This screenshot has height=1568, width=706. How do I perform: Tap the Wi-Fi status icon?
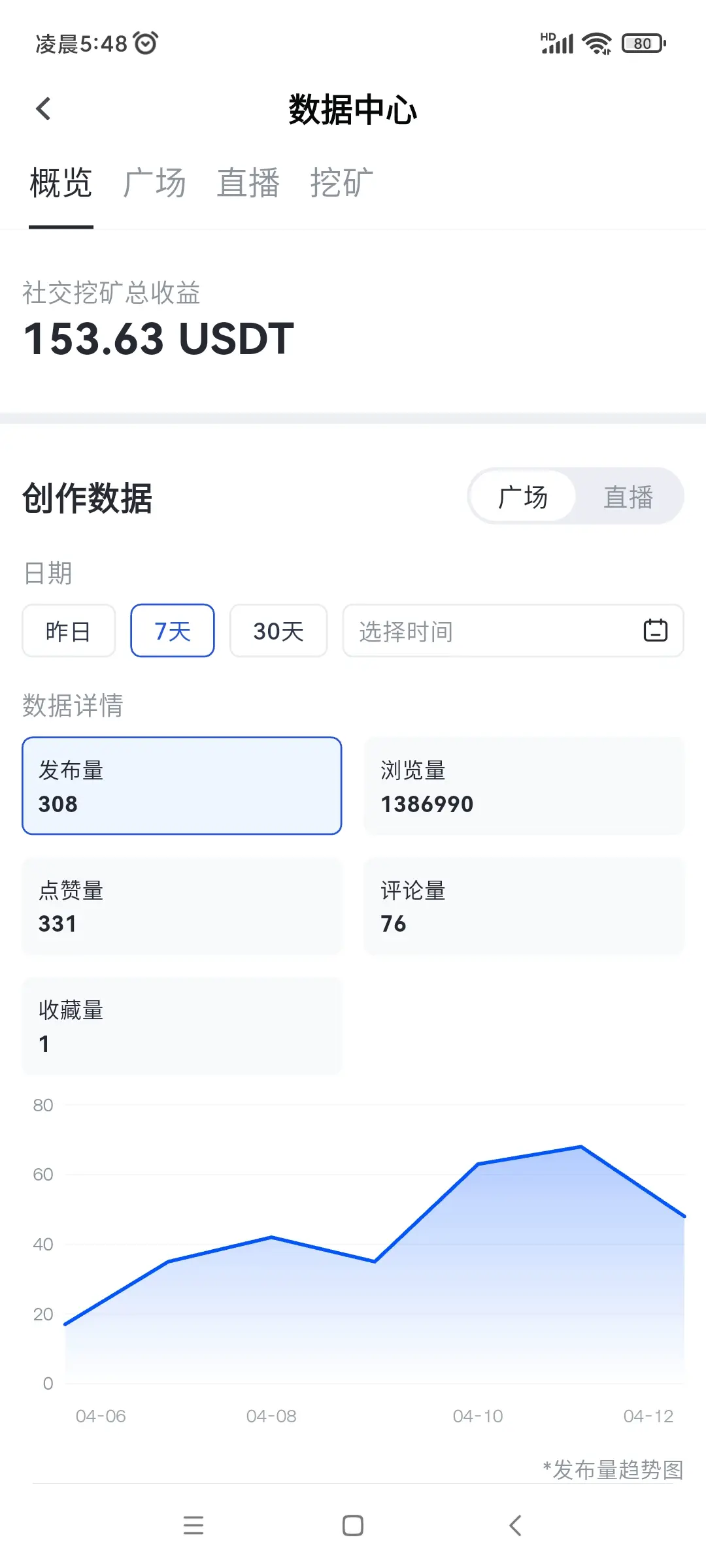597,44
